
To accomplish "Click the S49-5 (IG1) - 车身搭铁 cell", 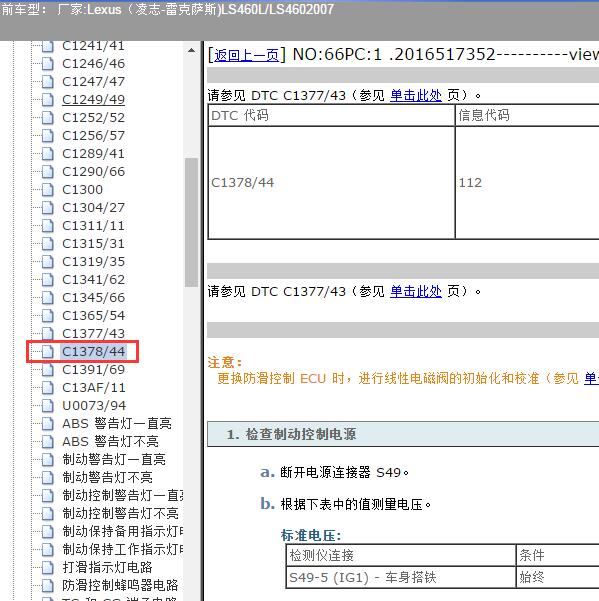I will point(401,577).
